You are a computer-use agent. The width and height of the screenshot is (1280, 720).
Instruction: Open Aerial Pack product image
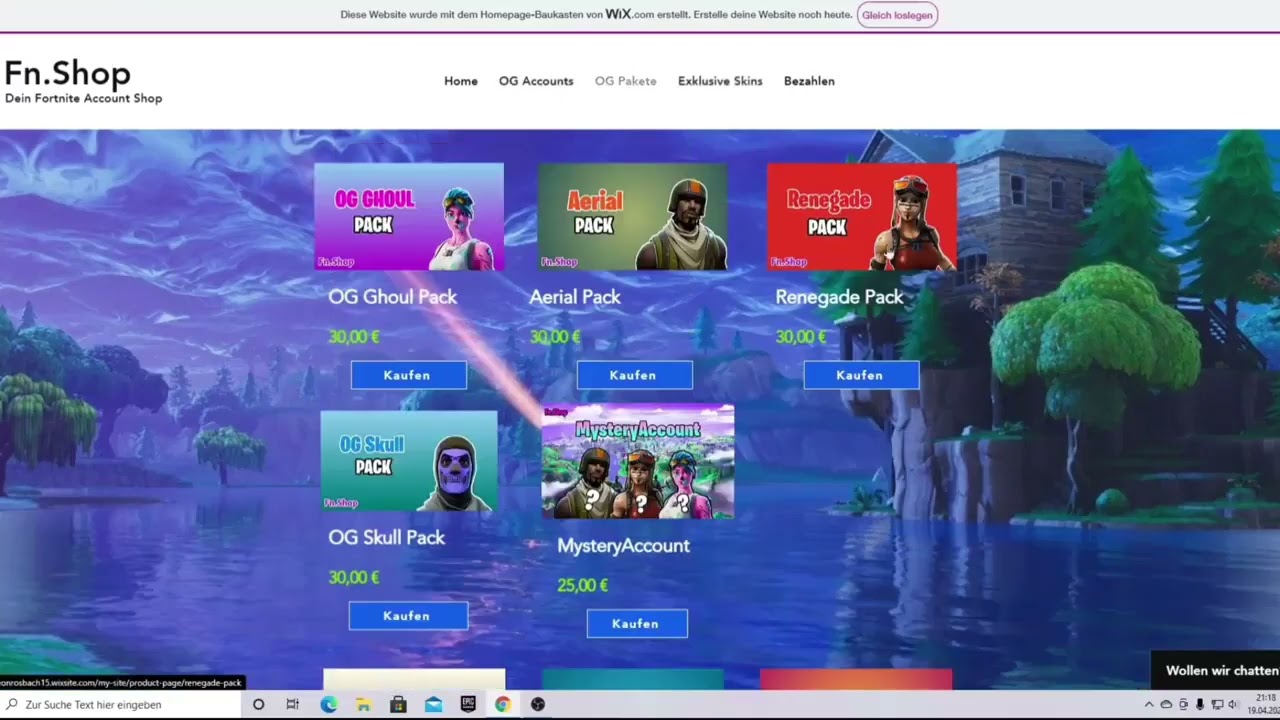pos(632,216)
